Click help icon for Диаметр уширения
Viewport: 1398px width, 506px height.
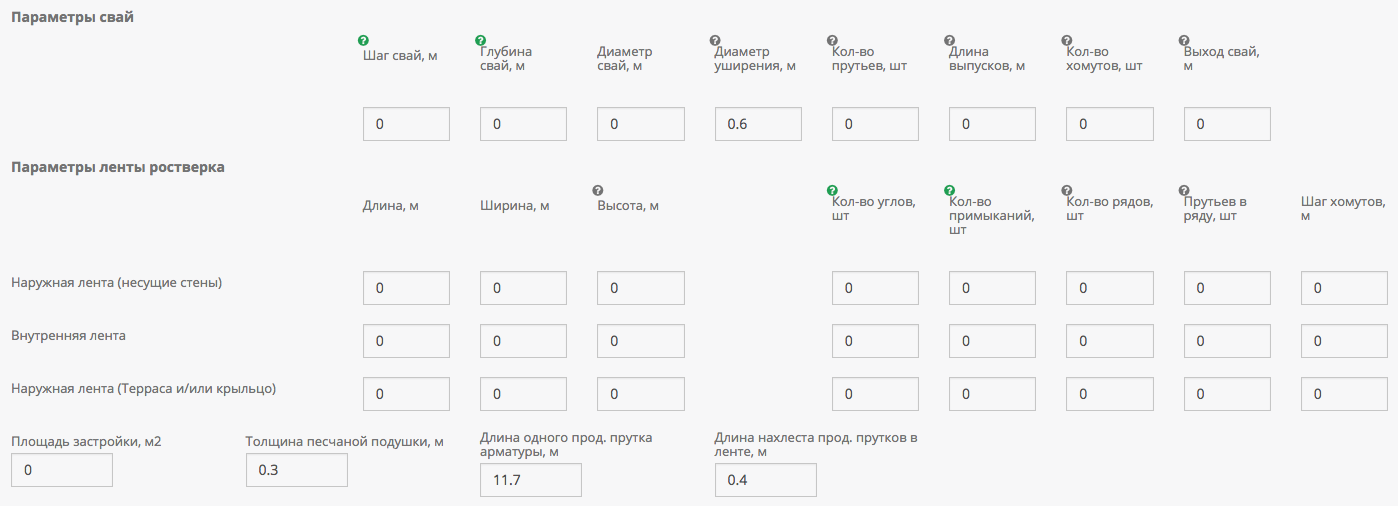point(715,41)
